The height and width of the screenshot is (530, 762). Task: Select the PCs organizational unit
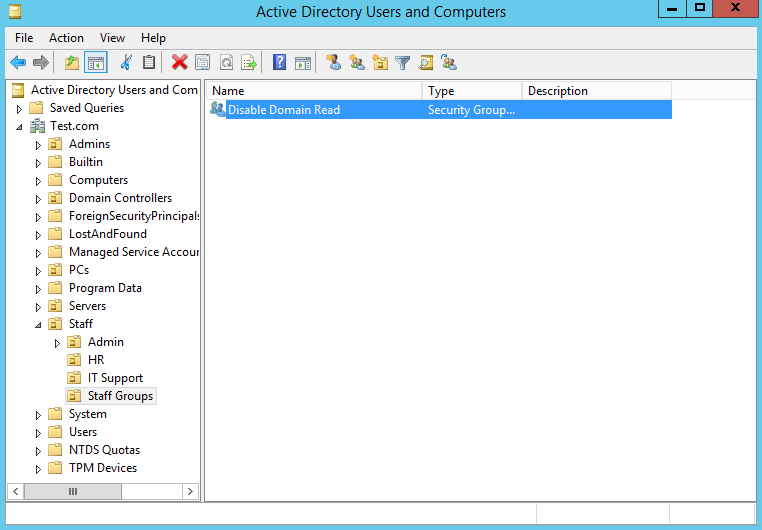tap(79, 270)
